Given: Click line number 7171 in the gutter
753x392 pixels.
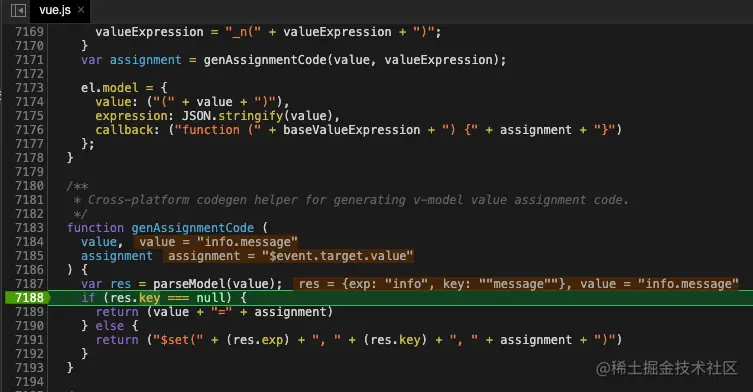Looking at the screenshot, I should [x=29, y=60].
